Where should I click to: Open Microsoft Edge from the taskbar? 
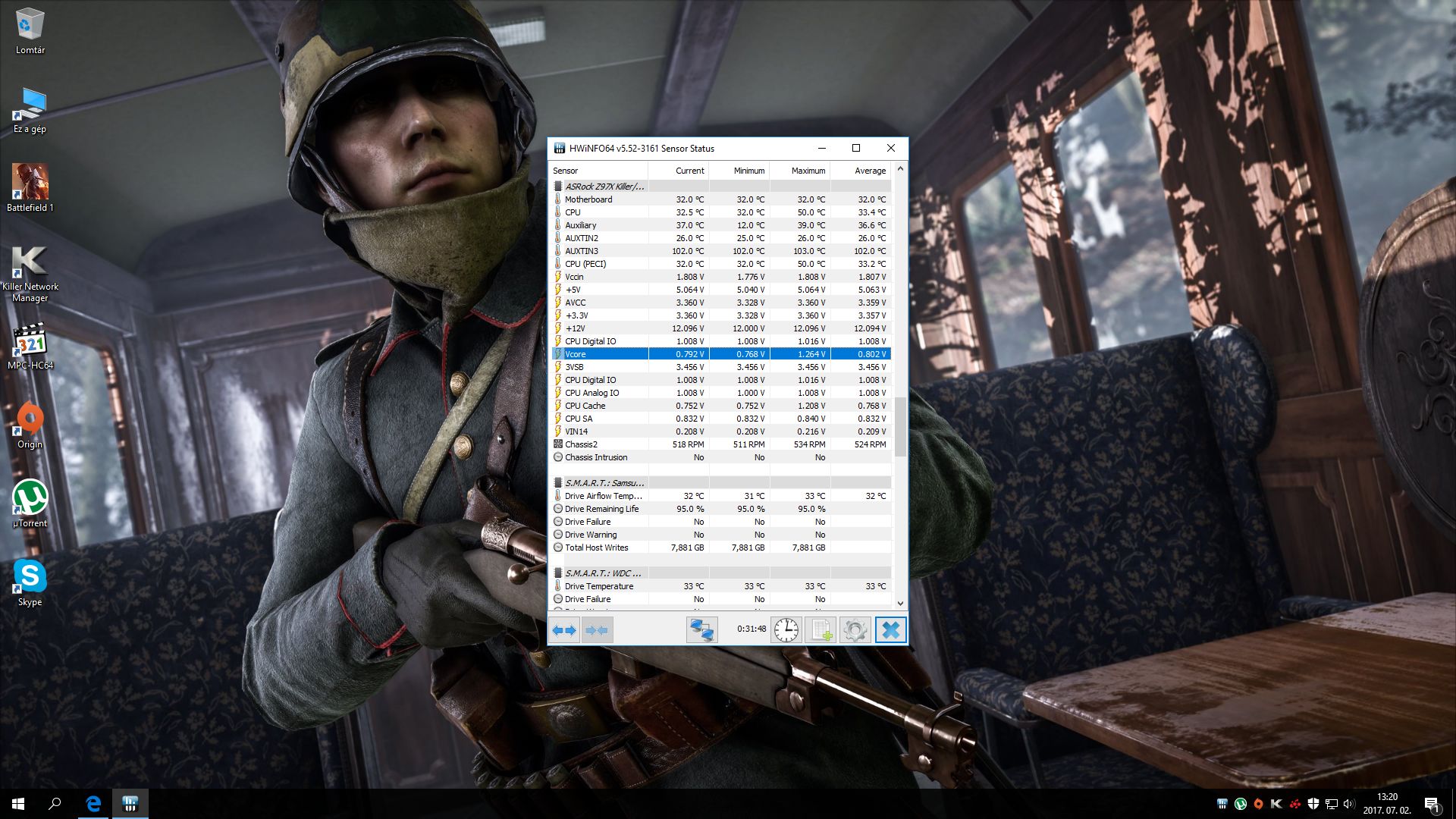[x=93, y=804]
